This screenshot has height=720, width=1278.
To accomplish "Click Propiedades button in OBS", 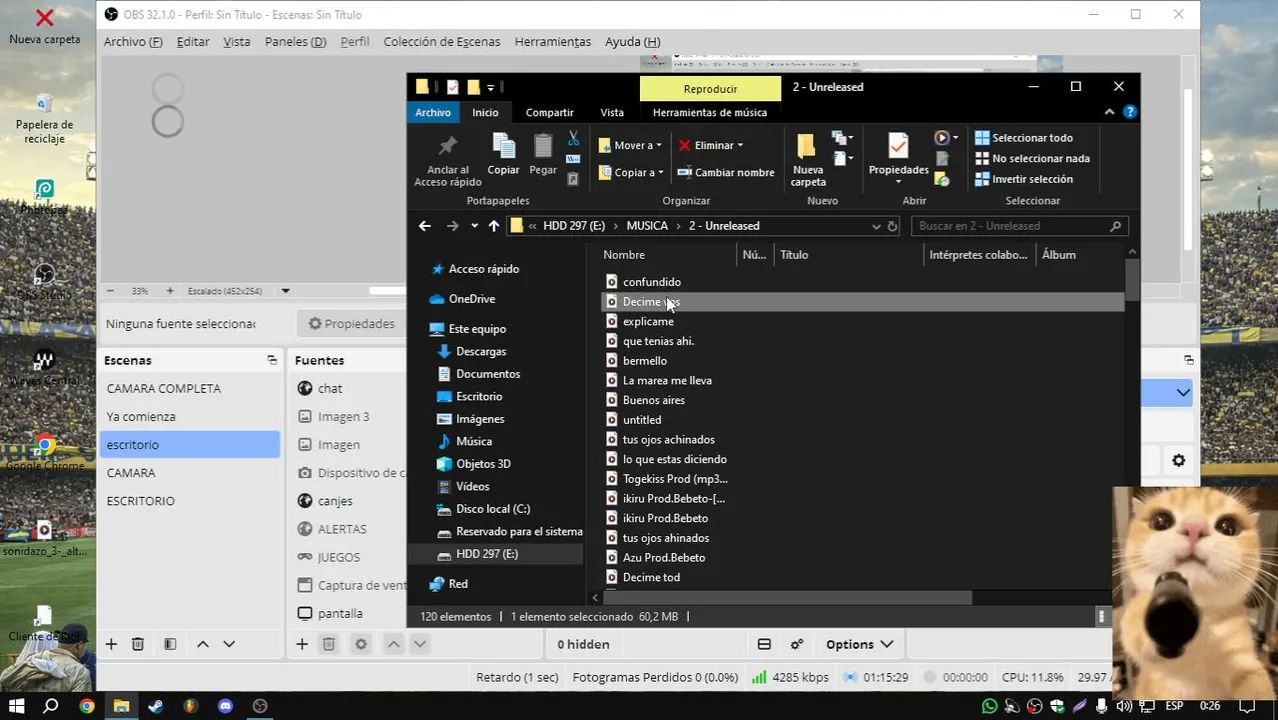I will point(351,324).
